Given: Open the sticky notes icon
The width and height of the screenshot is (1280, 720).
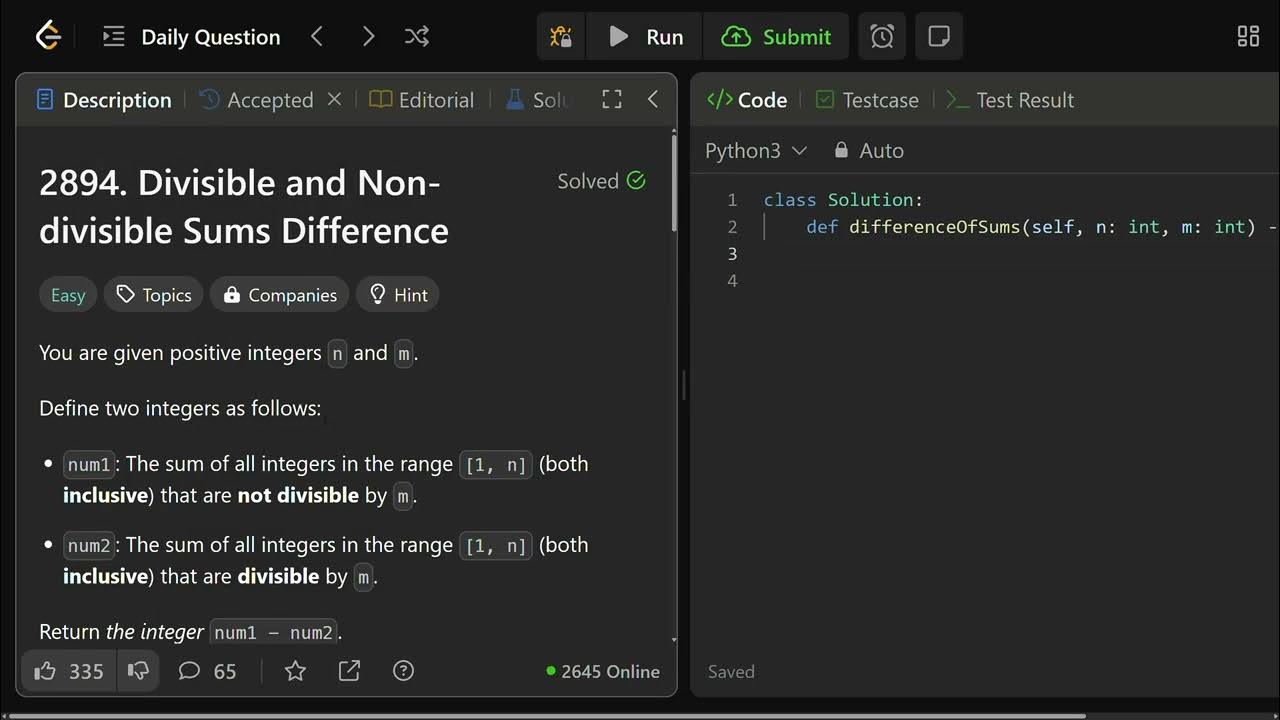Looking at the screenshot, I should tap(938, 37).
